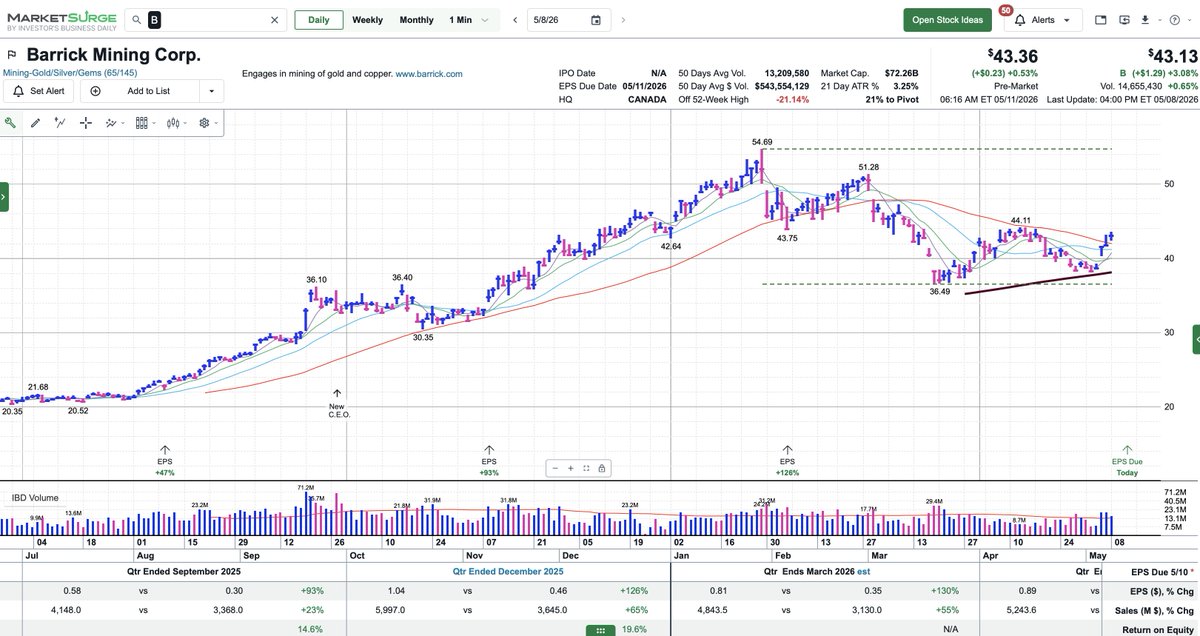The image size is (1200, 636).
Task: Go to the previous date arrow
Action: 514,20
